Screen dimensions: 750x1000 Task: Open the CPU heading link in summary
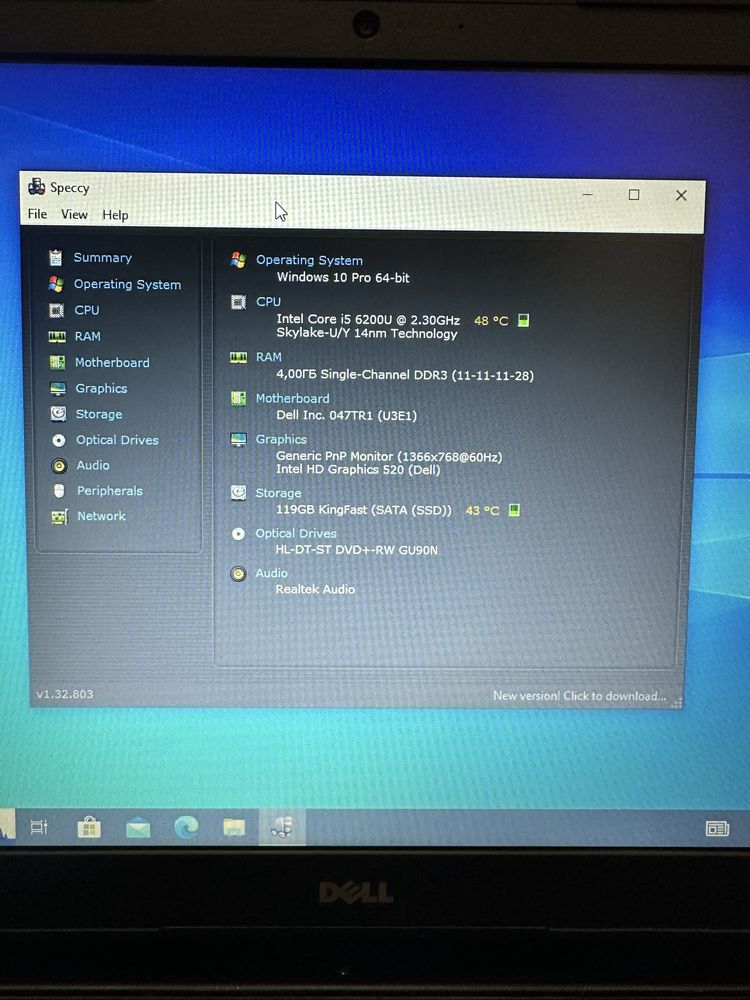tap(268, 301)
